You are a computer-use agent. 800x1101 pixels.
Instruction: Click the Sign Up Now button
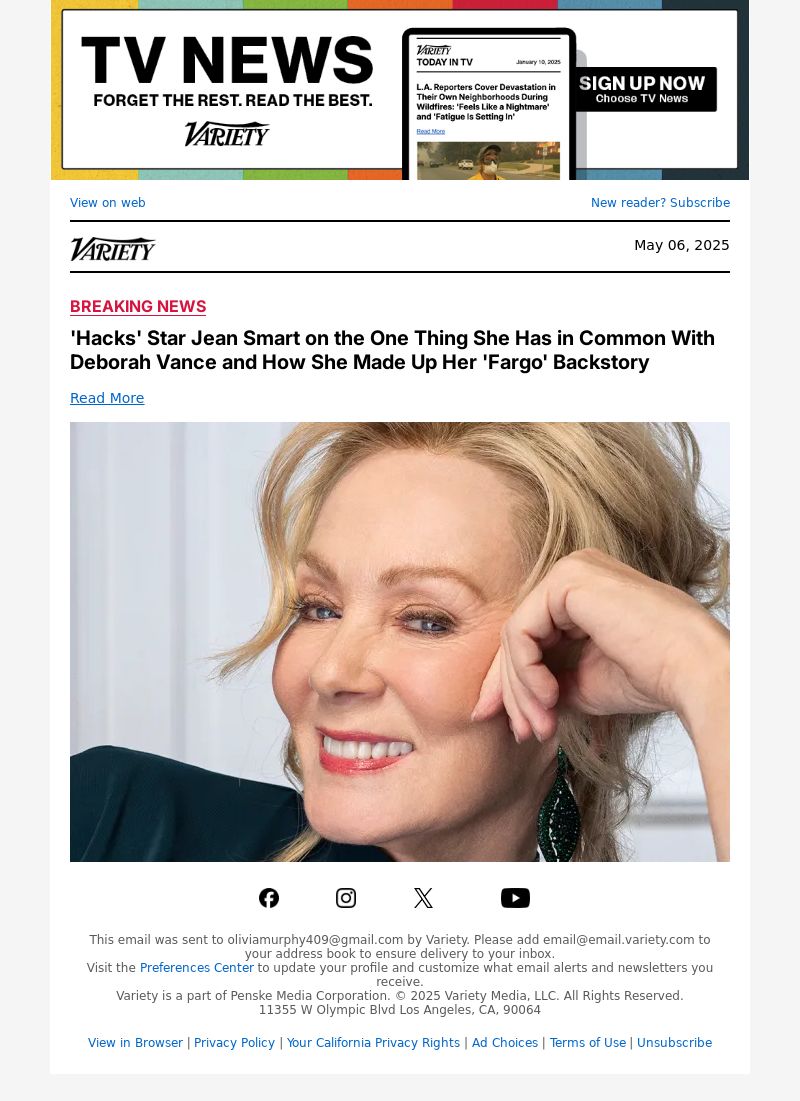click(643, 89)
